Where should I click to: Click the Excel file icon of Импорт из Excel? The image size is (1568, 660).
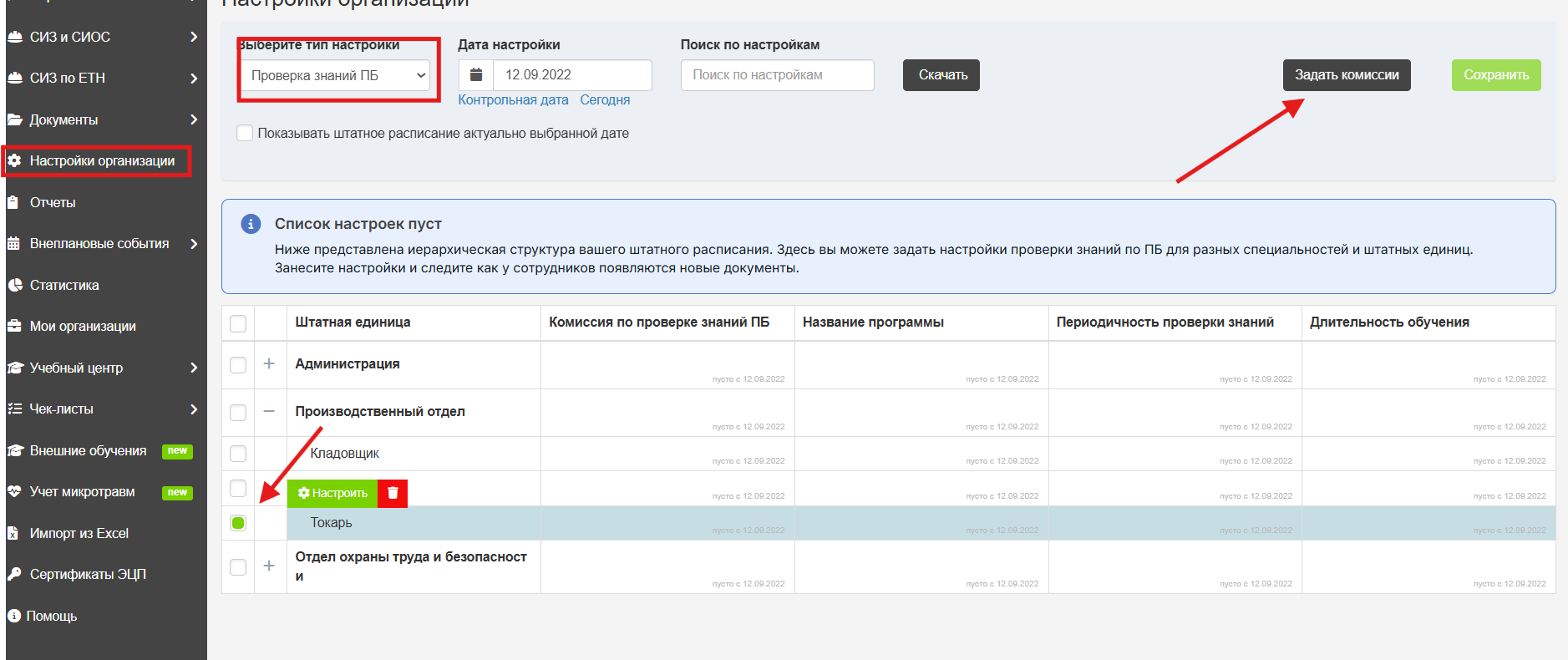[x=13, y=533]
